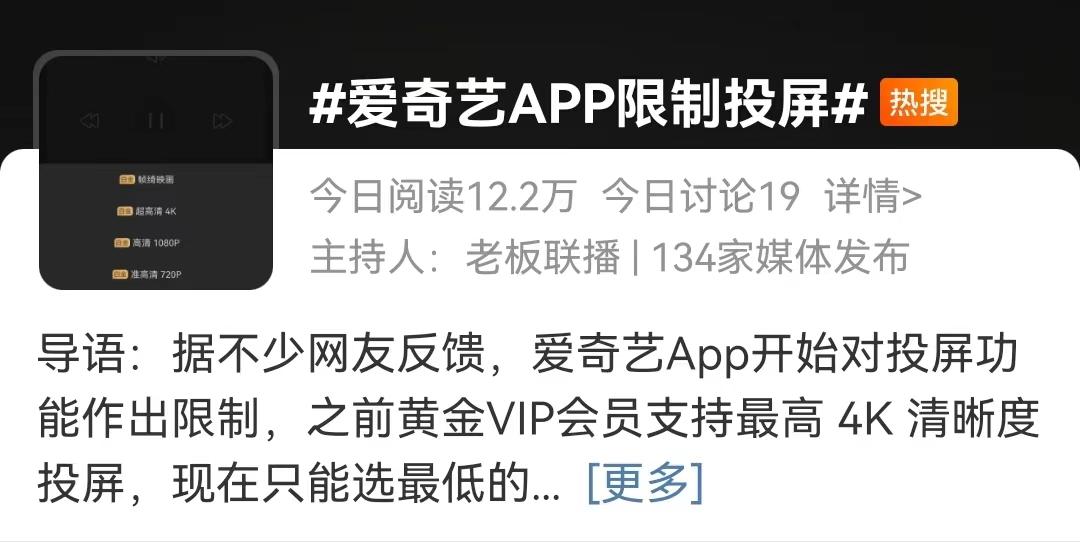Select the 高清 1080P quality option
Screen dimensions: 1080x546
[x=147, y=243]
